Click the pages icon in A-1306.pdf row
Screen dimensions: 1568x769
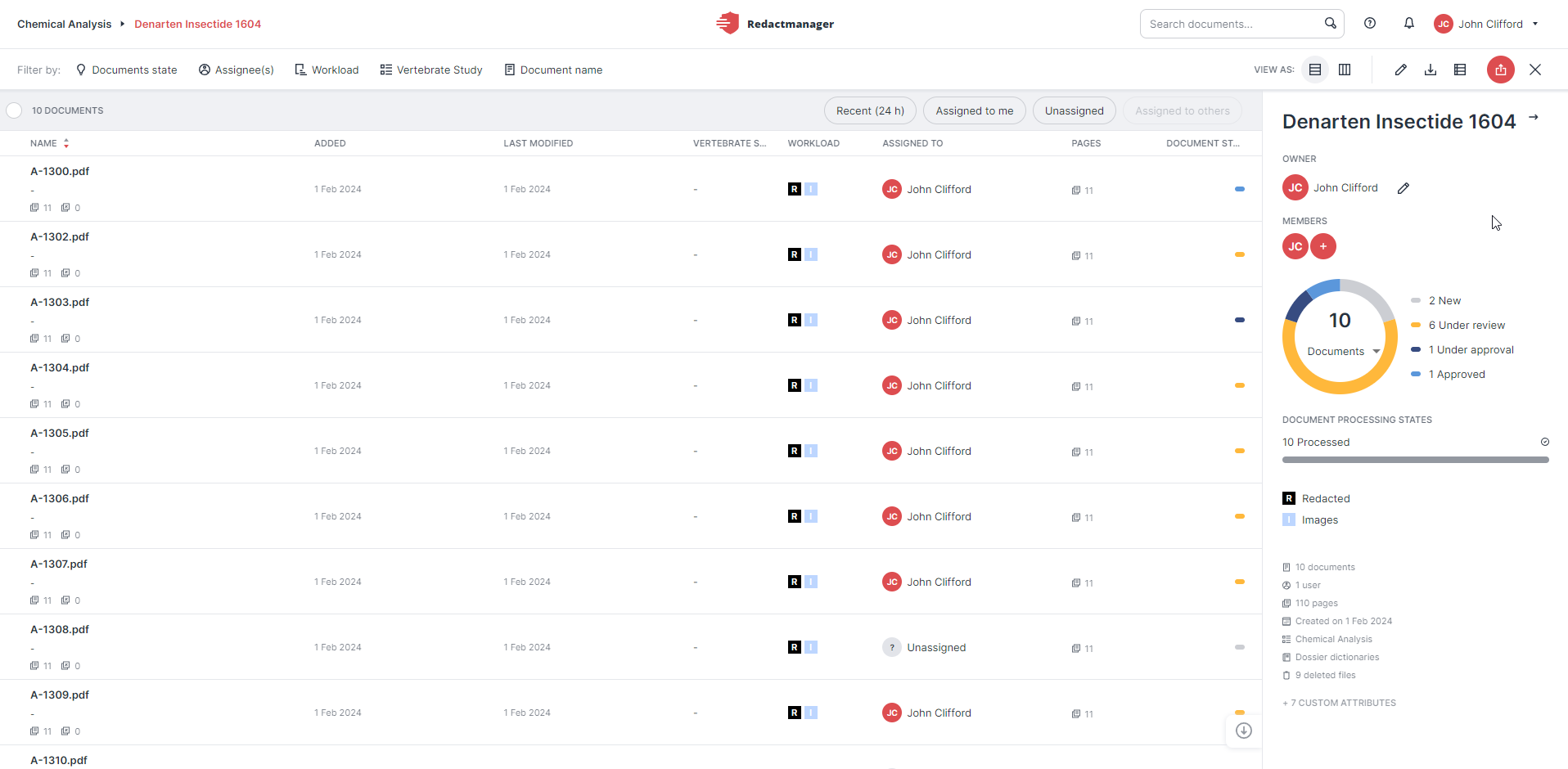[x=1076, y=517]
